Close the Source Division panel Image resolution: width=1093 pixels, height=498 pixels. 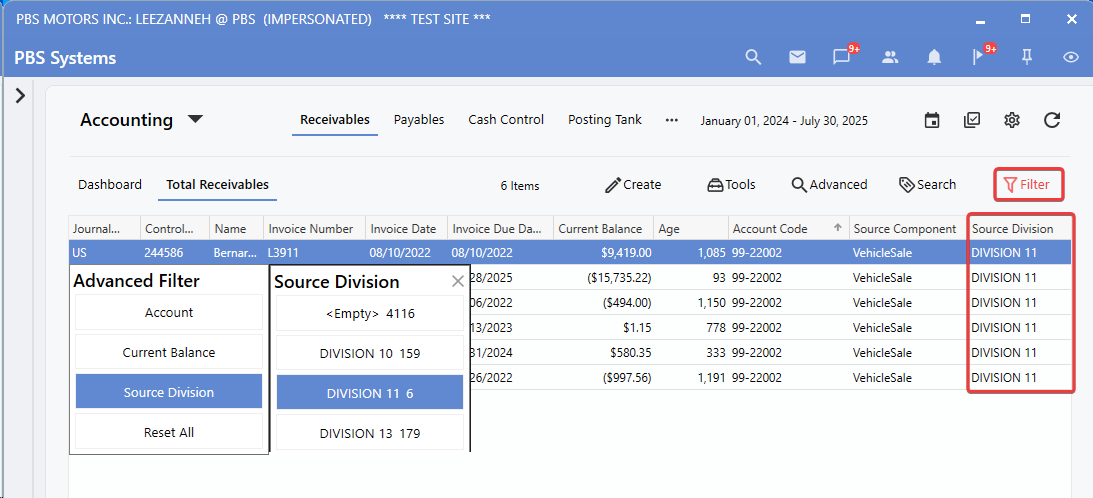pos(458,282)
